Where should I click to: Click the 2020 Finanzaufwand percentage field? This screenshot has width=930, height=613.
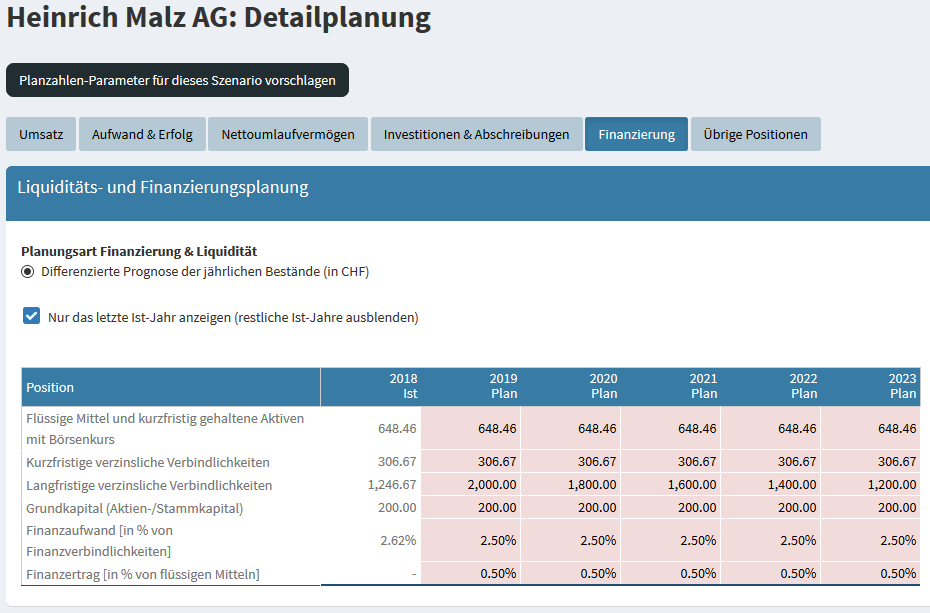[x=571, y=540]
